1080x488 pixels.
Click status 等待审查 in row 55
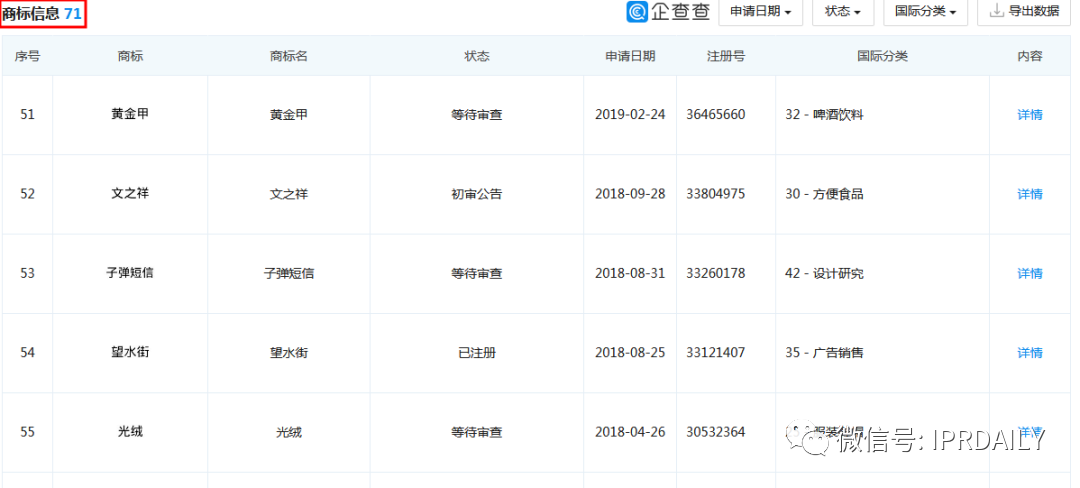coord(477,432)
